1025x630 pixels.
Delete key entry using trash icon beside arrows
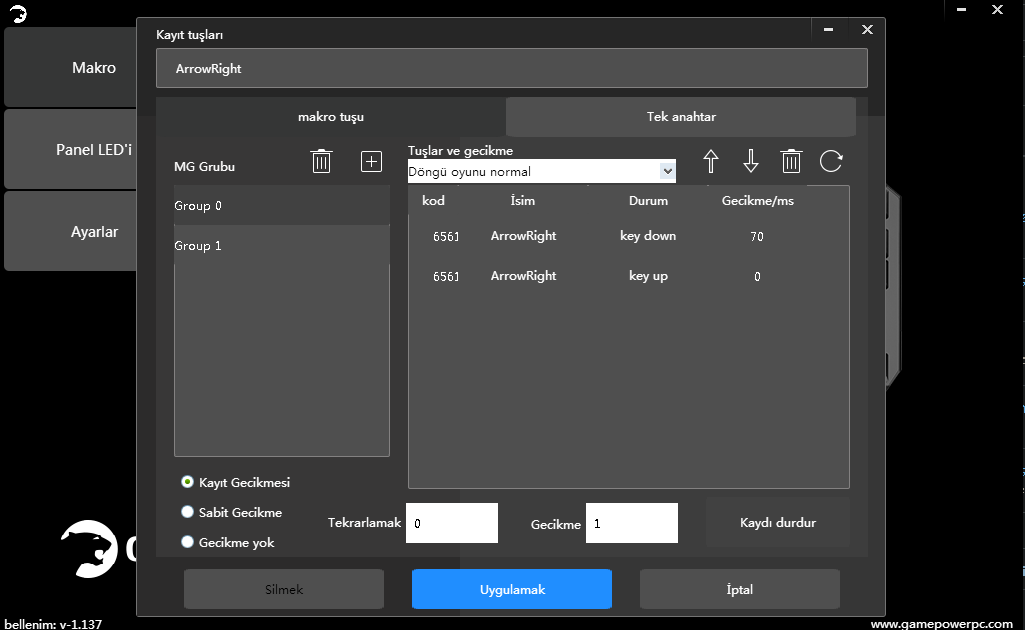click(791, 161)
